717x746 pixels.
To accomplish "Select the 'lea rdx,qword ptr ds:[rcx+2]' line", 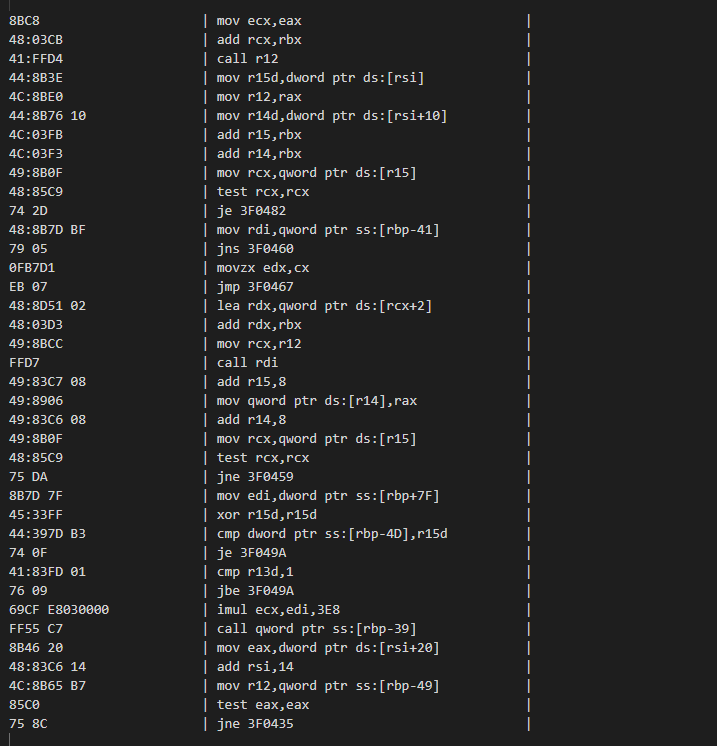I will [x=324, y=306].
